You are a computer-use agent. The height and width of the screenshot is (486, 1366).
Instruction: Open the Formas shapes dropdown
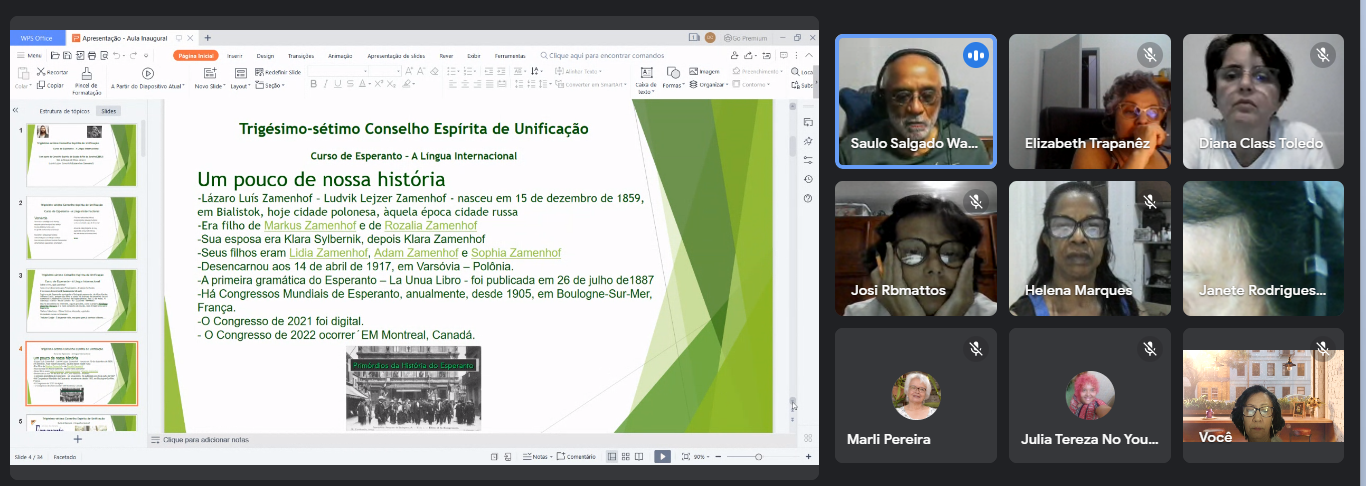pos(673,86)
